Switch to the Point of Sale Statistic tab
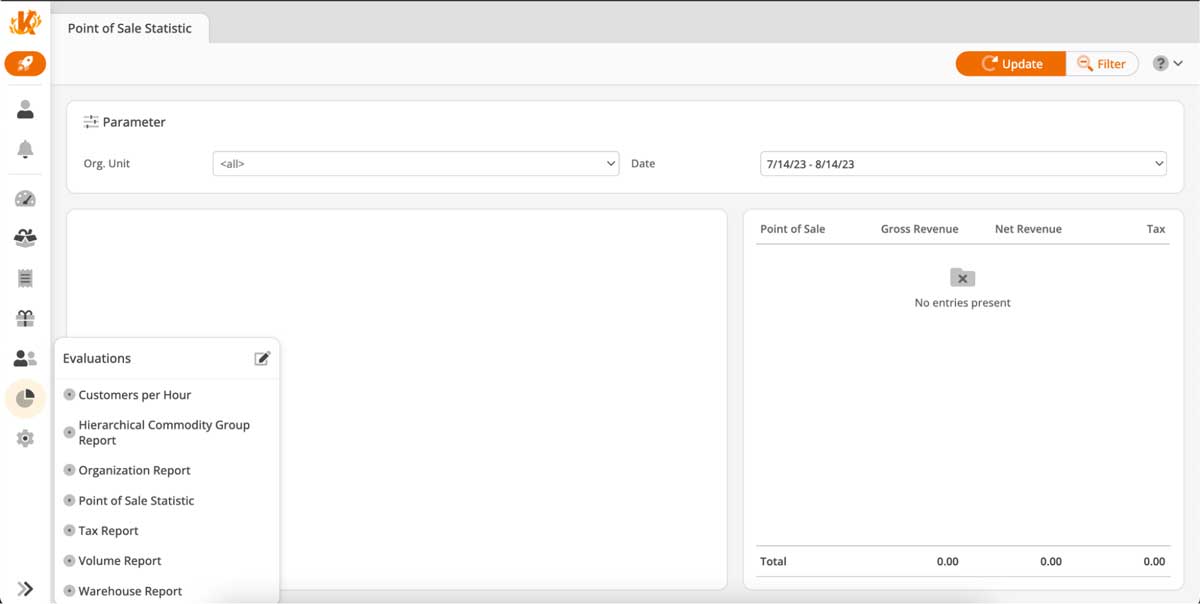This screenshot has width=1200, height=604. 128,29
